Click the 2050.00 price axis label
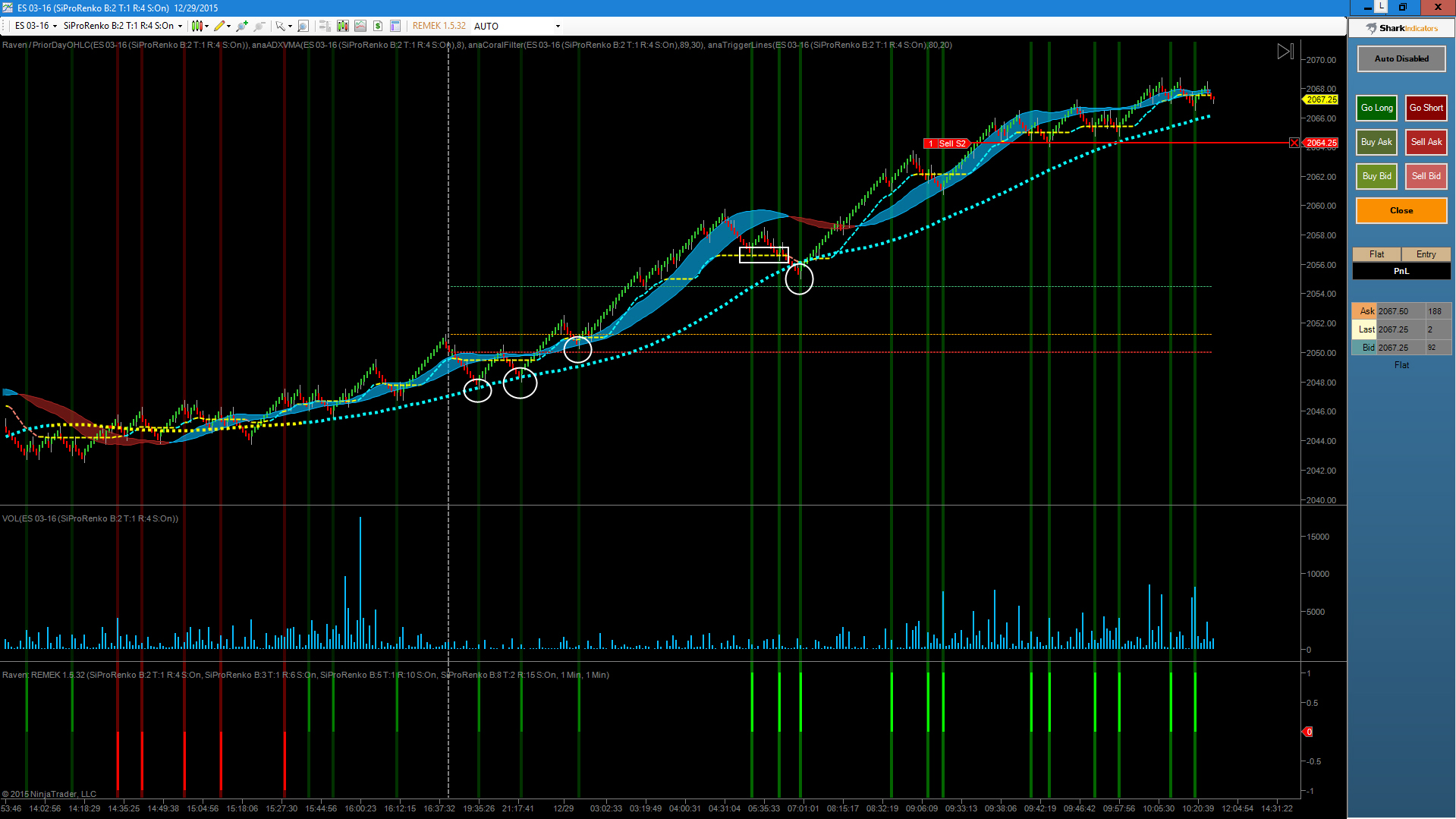 tap(1321, 353)
